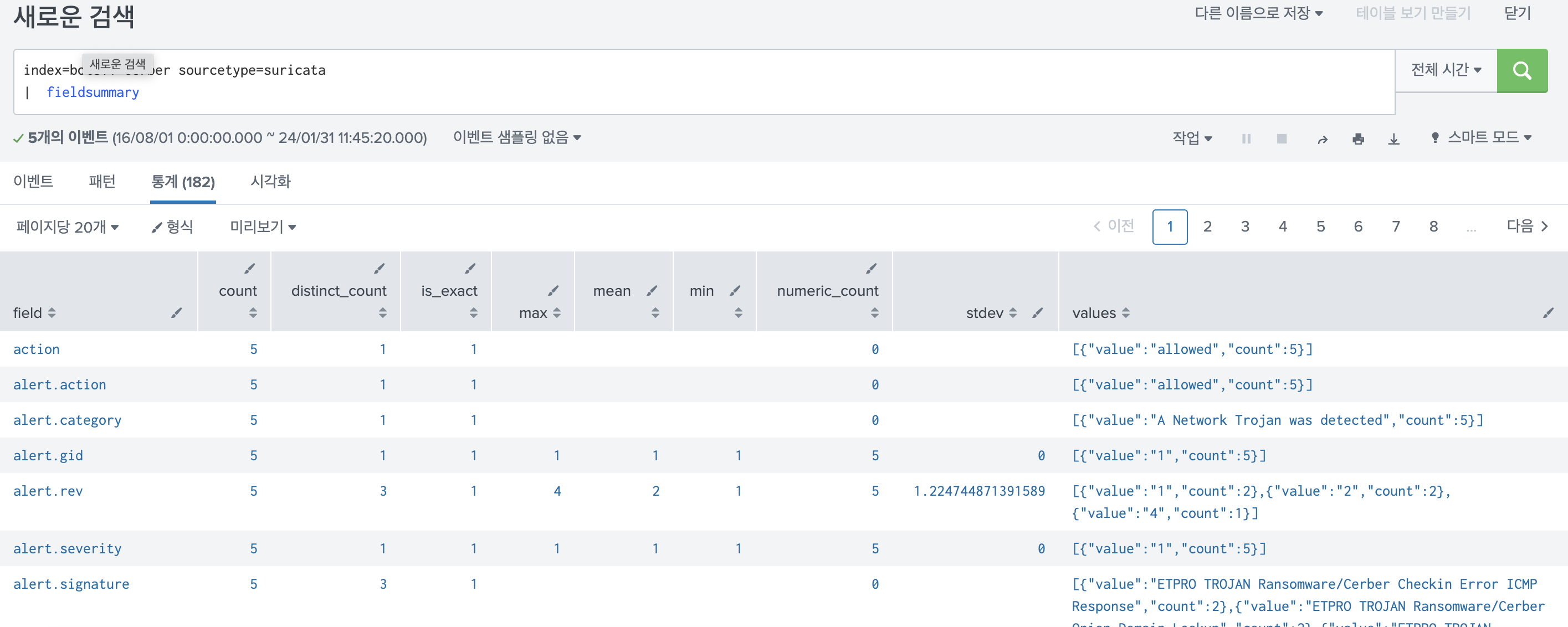
Task: Click into the search query input
Action: [704, 81]
